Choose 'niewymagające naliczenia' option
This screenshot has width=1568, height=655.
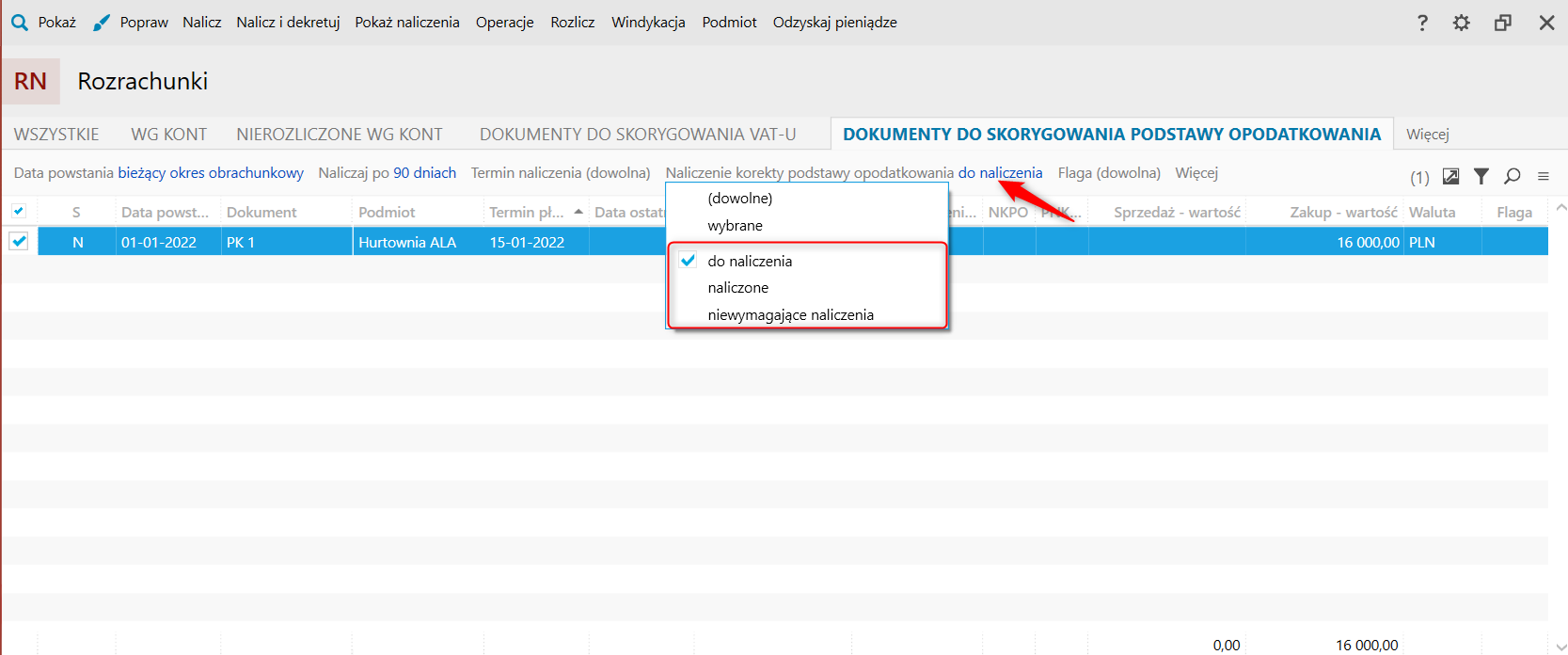point(791,315)
